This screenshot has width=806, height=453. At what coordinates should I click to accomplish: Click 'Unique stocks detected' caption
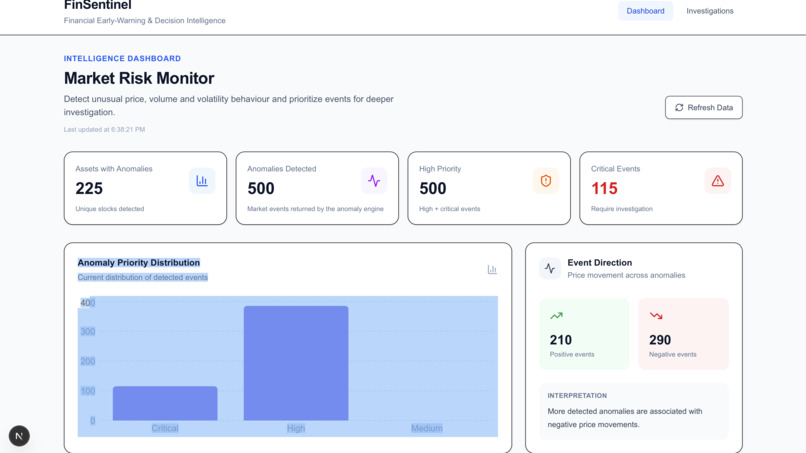(109, 209)
